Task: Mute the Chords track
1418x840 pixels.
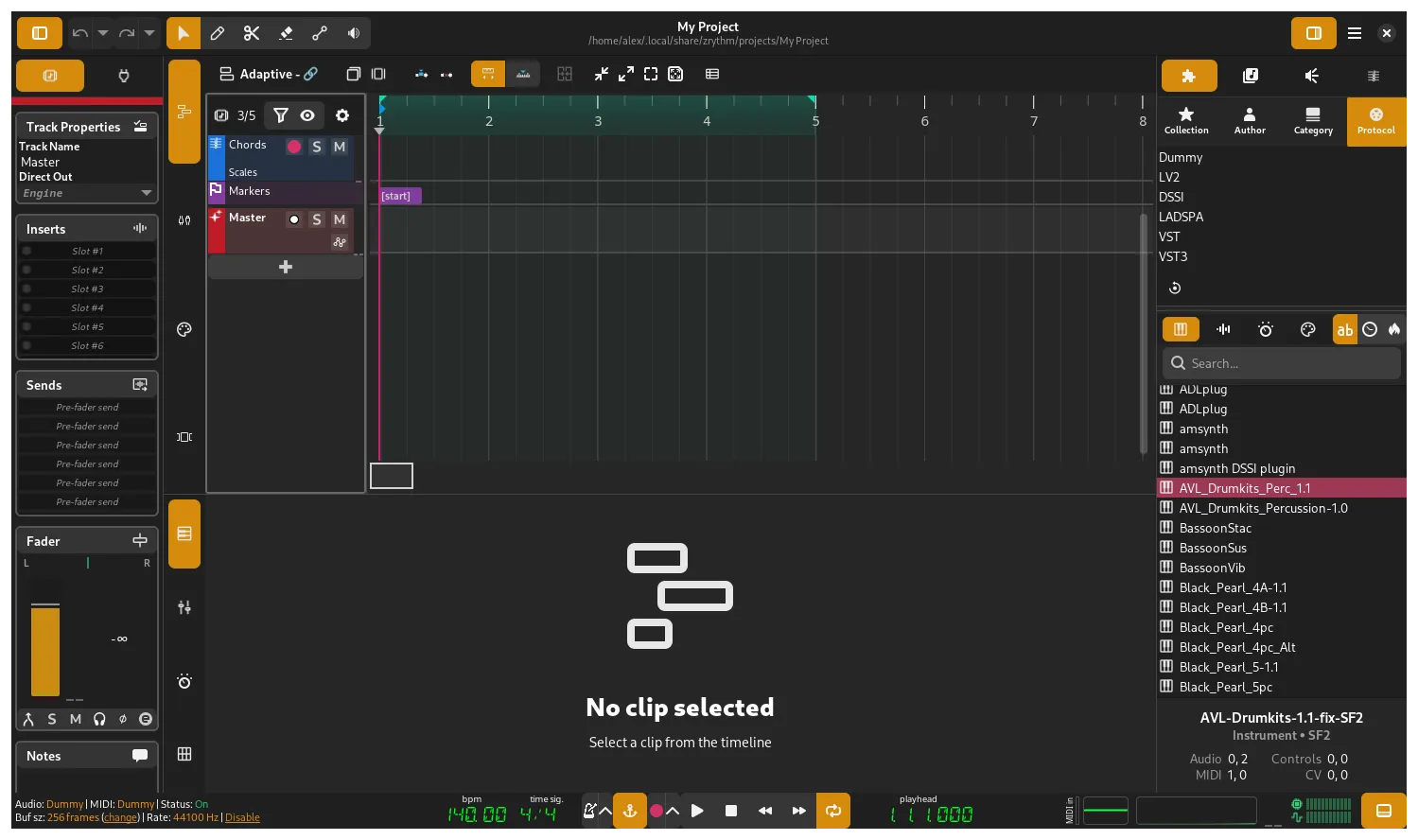Action: coord(340,147)
